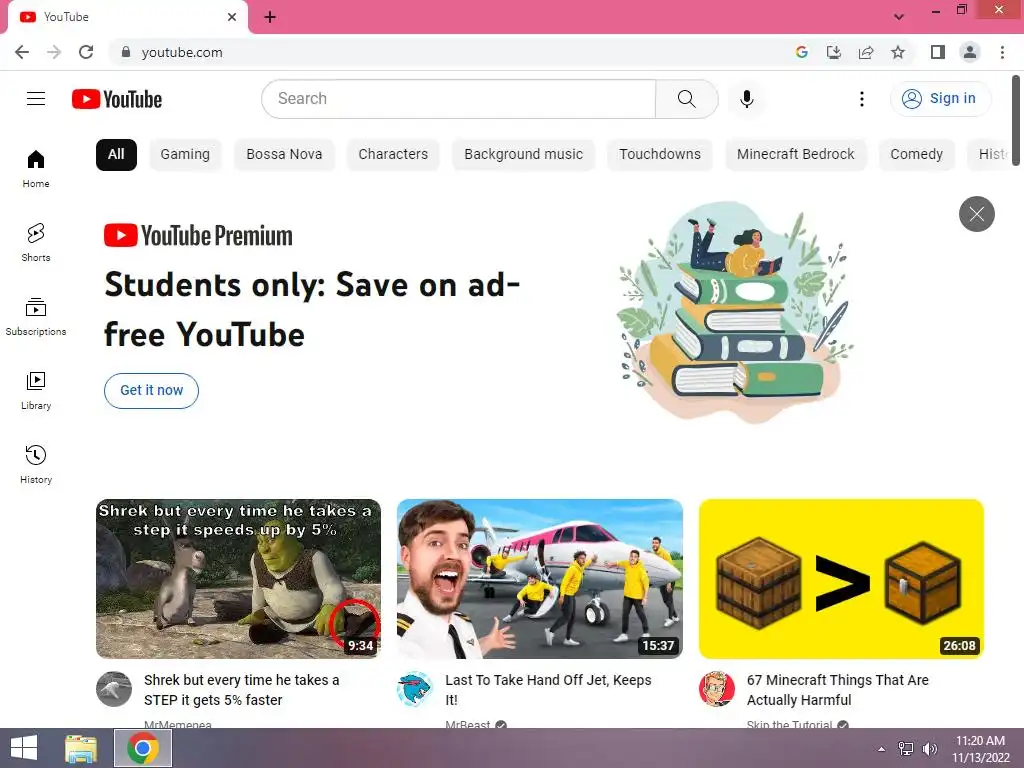Select the Gaming filter chip
This screenshot has height=768, width=1024.
pyautogui.click(x=185, y=155)
